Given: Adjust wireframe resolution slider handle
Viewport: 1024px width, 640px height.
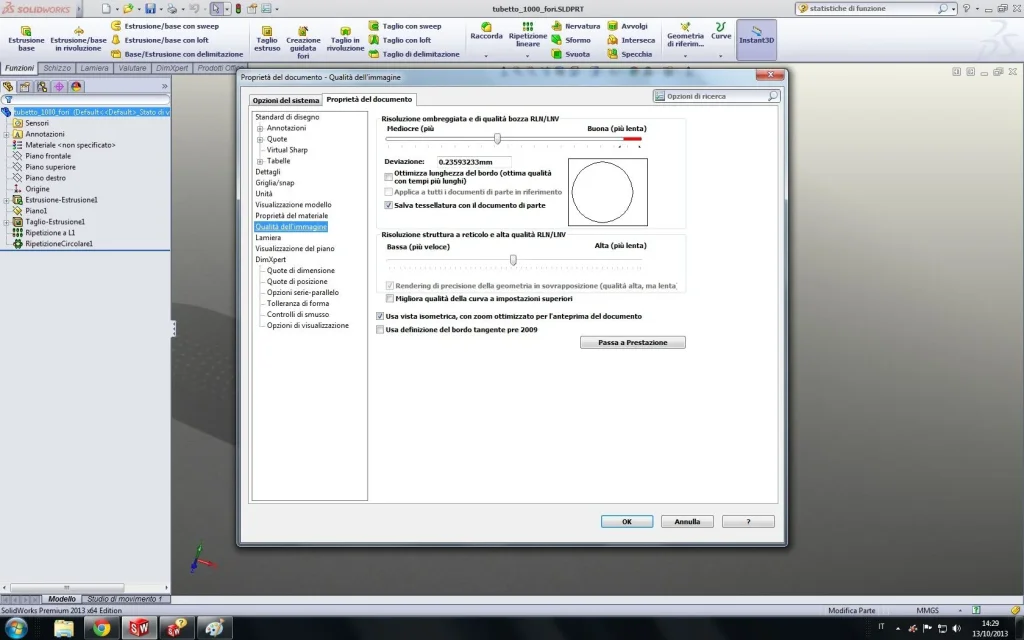Looking at the screenshot, I should click(513, 260).
